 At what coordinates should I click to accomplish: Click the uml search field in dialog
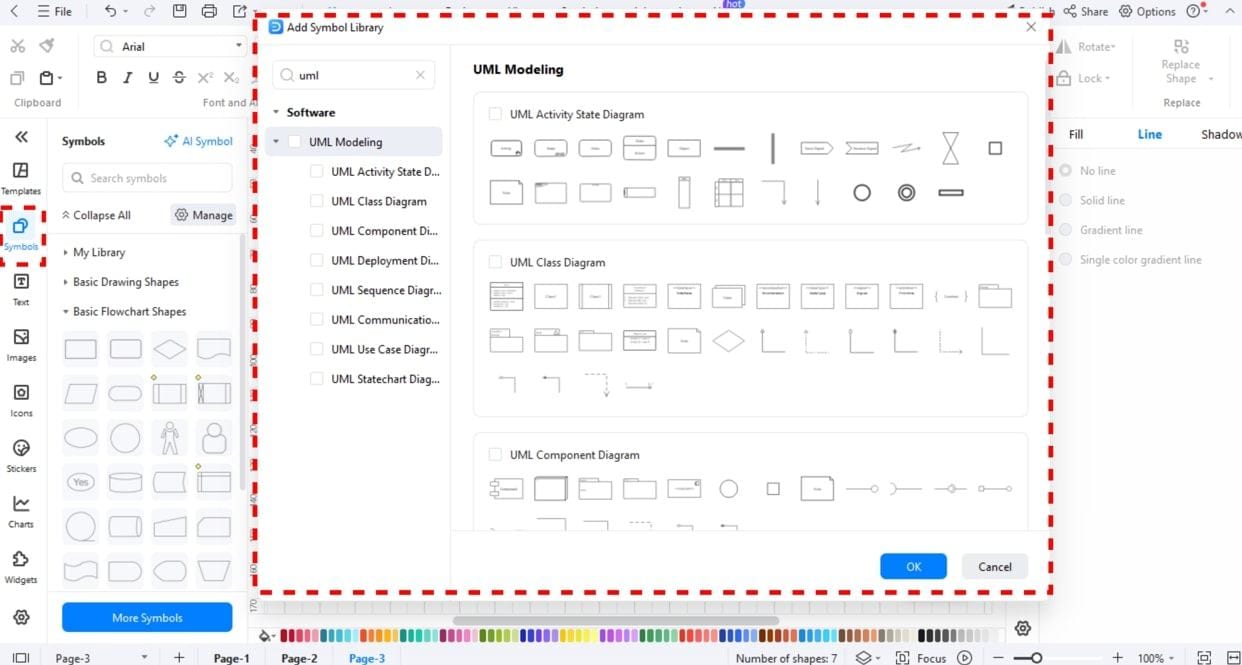(x=354, y=75)
